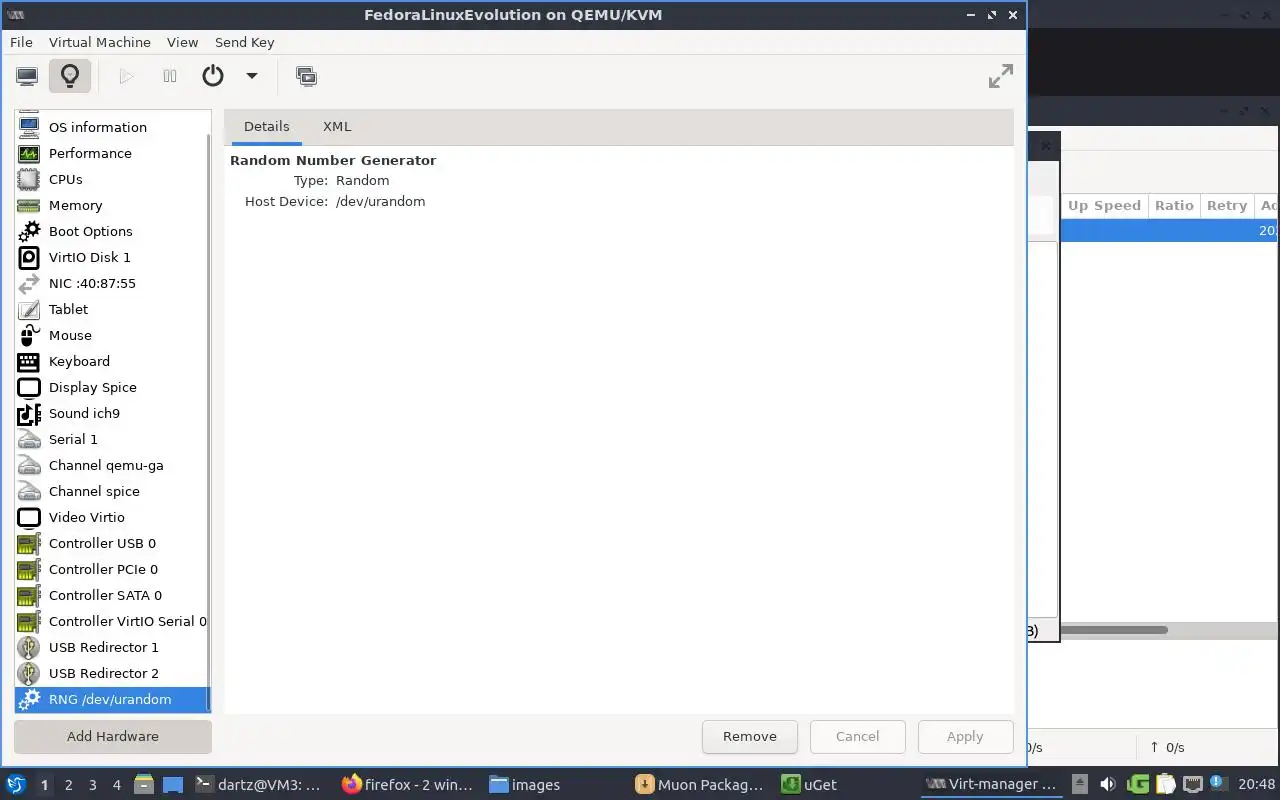This screenshot has height=800, width=1280.
Task: Select USB Redirector 2 entry
Action: [x=112, y=673]
